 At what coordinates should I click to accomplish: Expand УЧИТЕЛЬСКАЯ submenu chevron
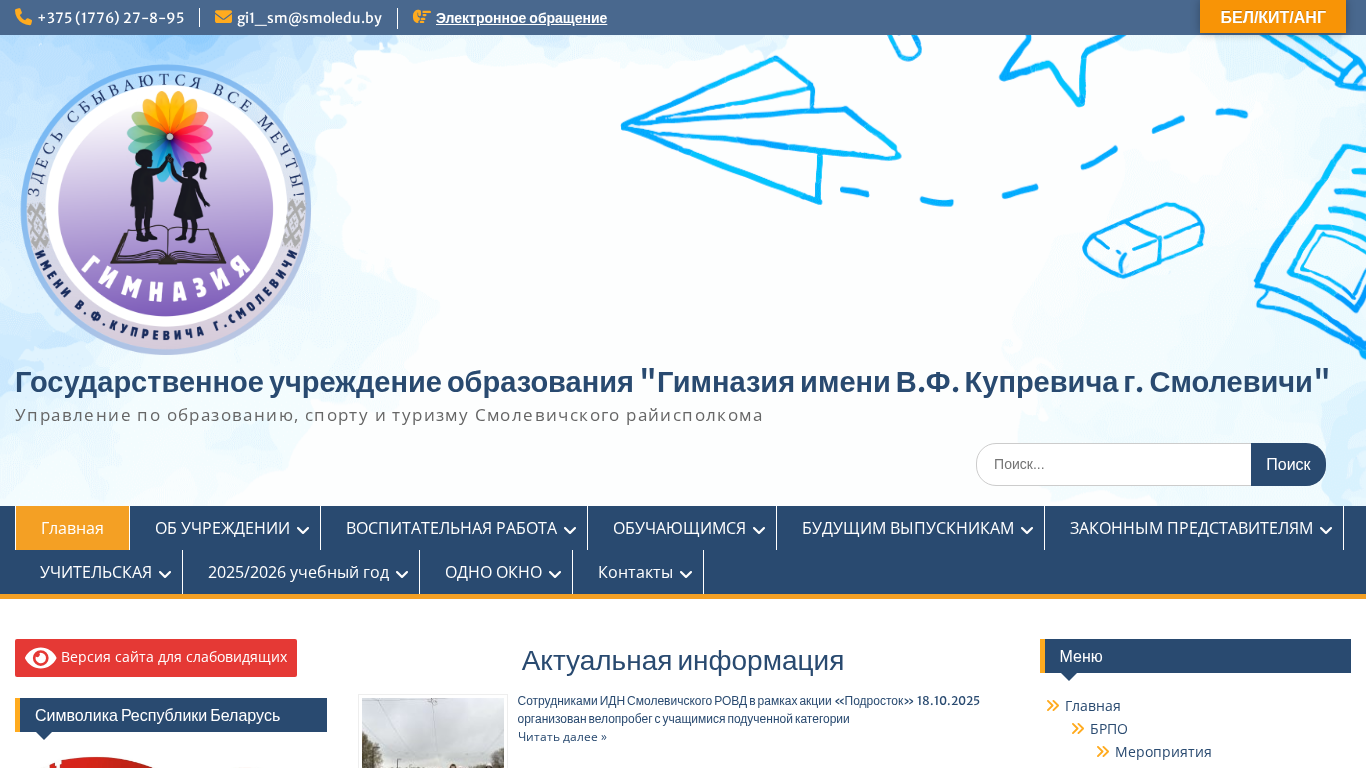(165, 574)
